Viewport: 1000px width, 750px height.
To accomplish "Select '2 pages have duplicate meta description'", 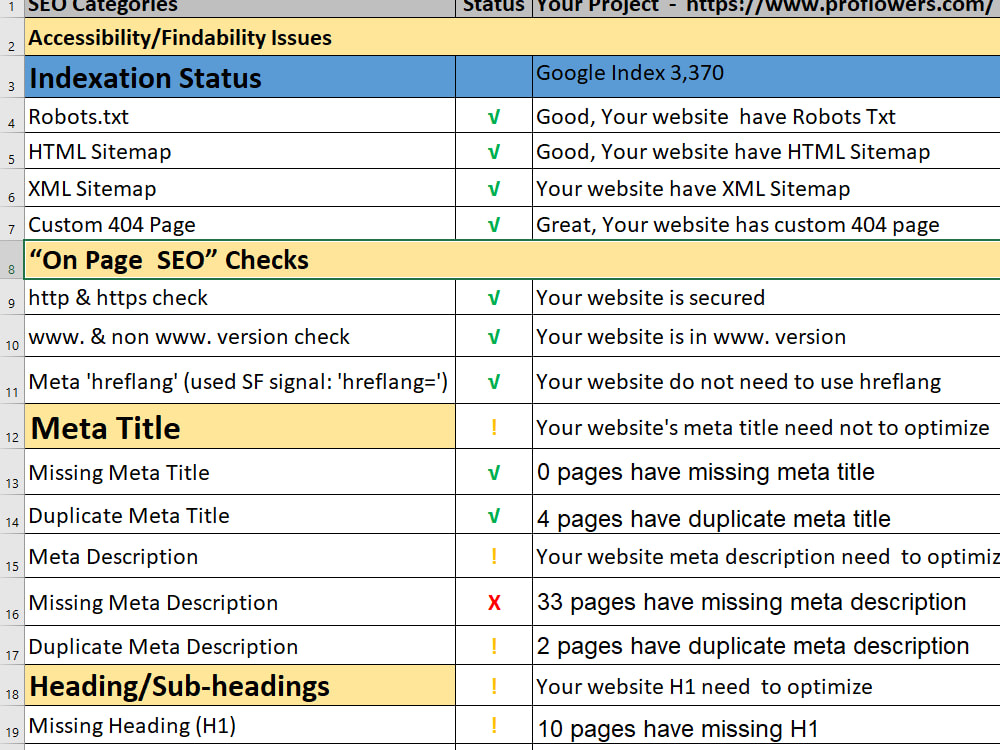I will click(x=766, y=645).
